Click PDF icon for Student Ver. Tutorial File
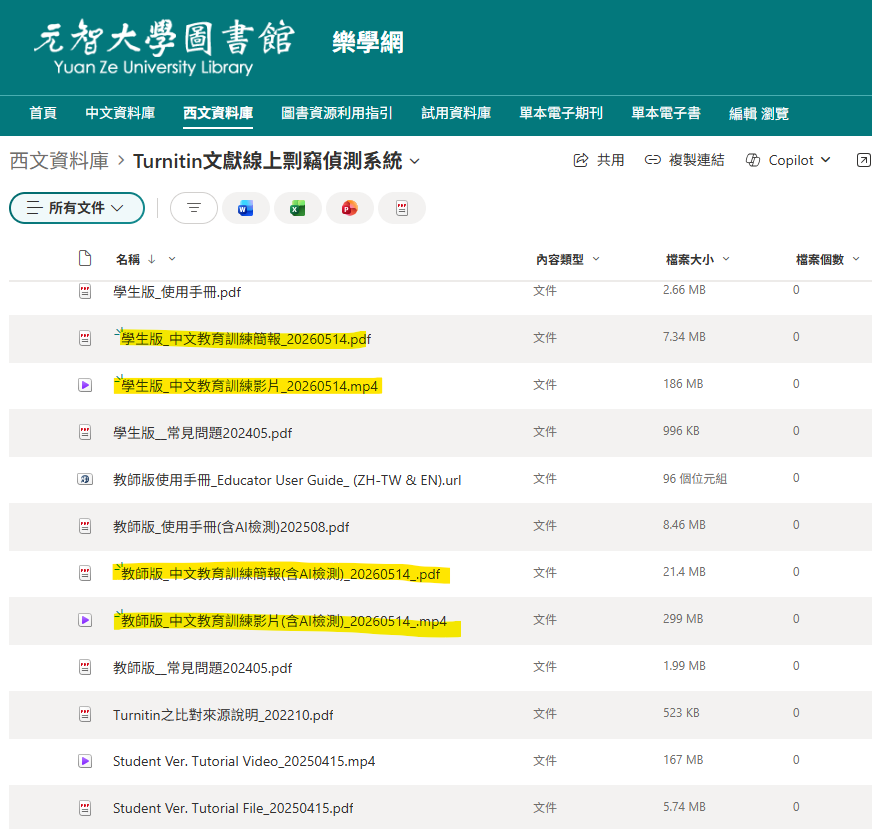Screen dimensions: 872x829 click(85, 808)
